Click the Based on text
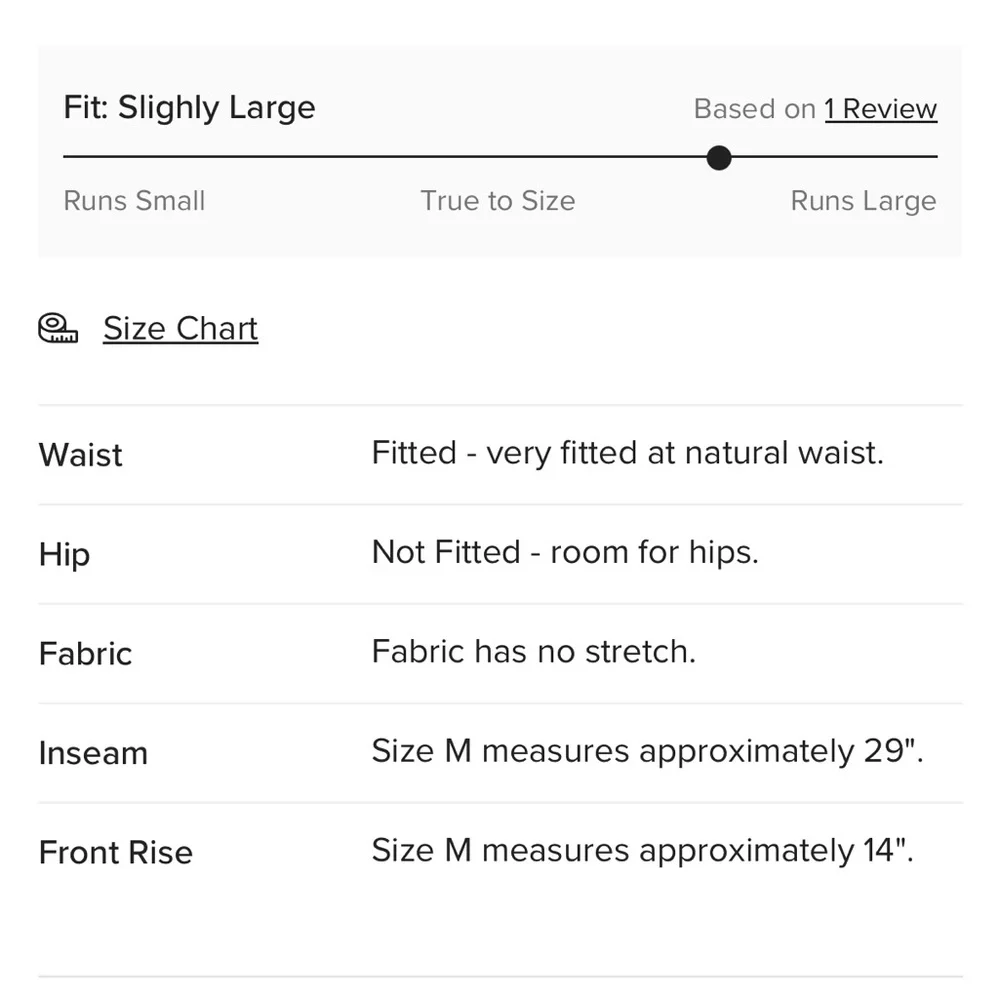The height and width of the screenshot is (1000, 1000). [x=755, y=109]
